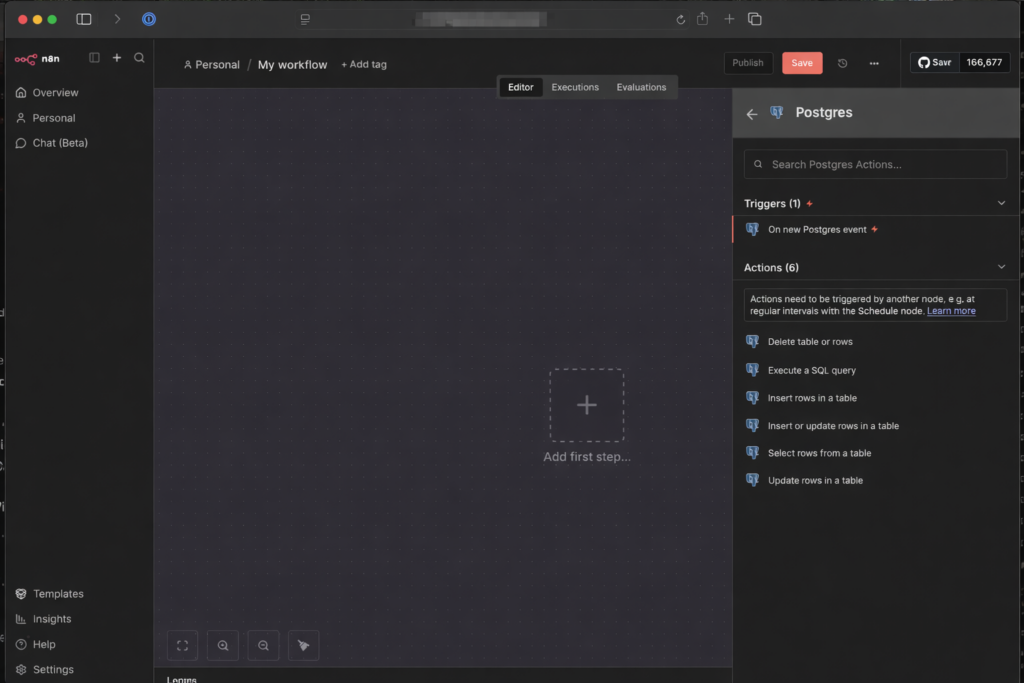The image size is (1024, 683).
Task: Choose On new Postgres event trigger
Action: click(816, 229)
